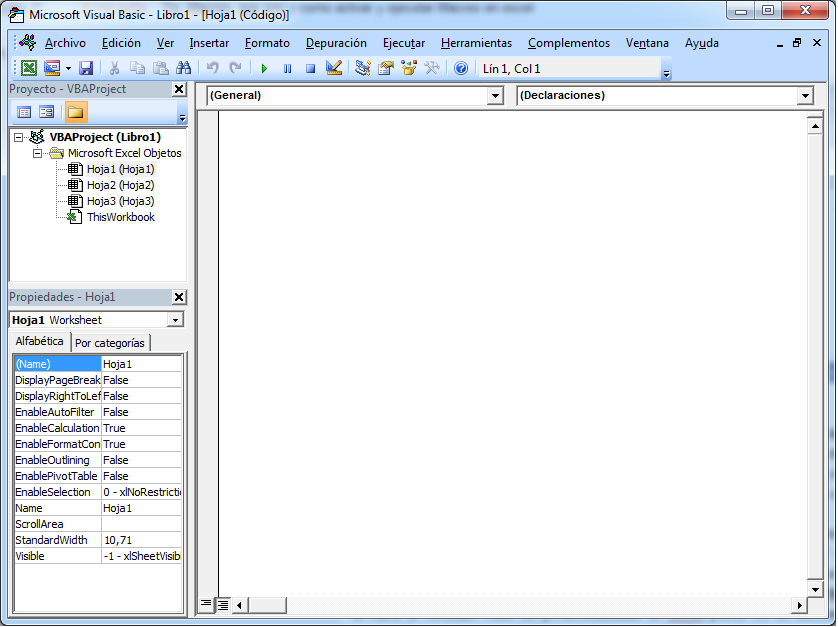838x627 pixels.
Task: Switch to the Por categorías tab
Action: click(x=110, y=343)
